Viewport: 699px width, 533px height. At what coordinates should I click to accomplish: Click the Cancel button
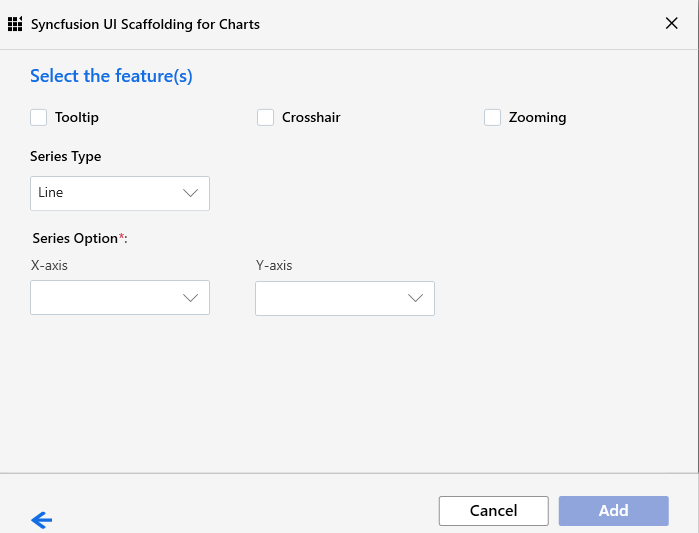[493, 511]
